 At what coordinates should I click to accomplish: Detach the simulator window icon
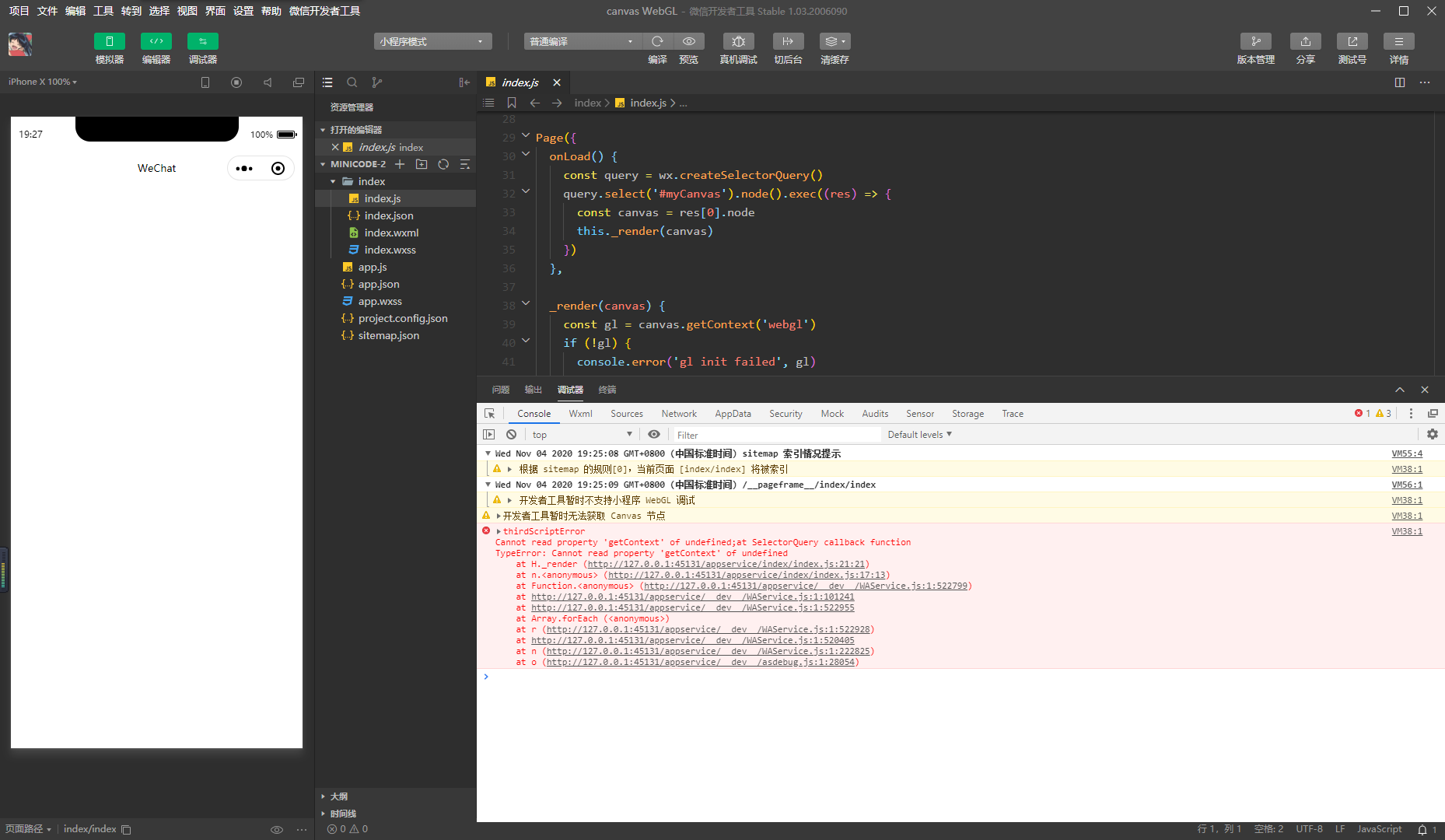coord(299,82)
